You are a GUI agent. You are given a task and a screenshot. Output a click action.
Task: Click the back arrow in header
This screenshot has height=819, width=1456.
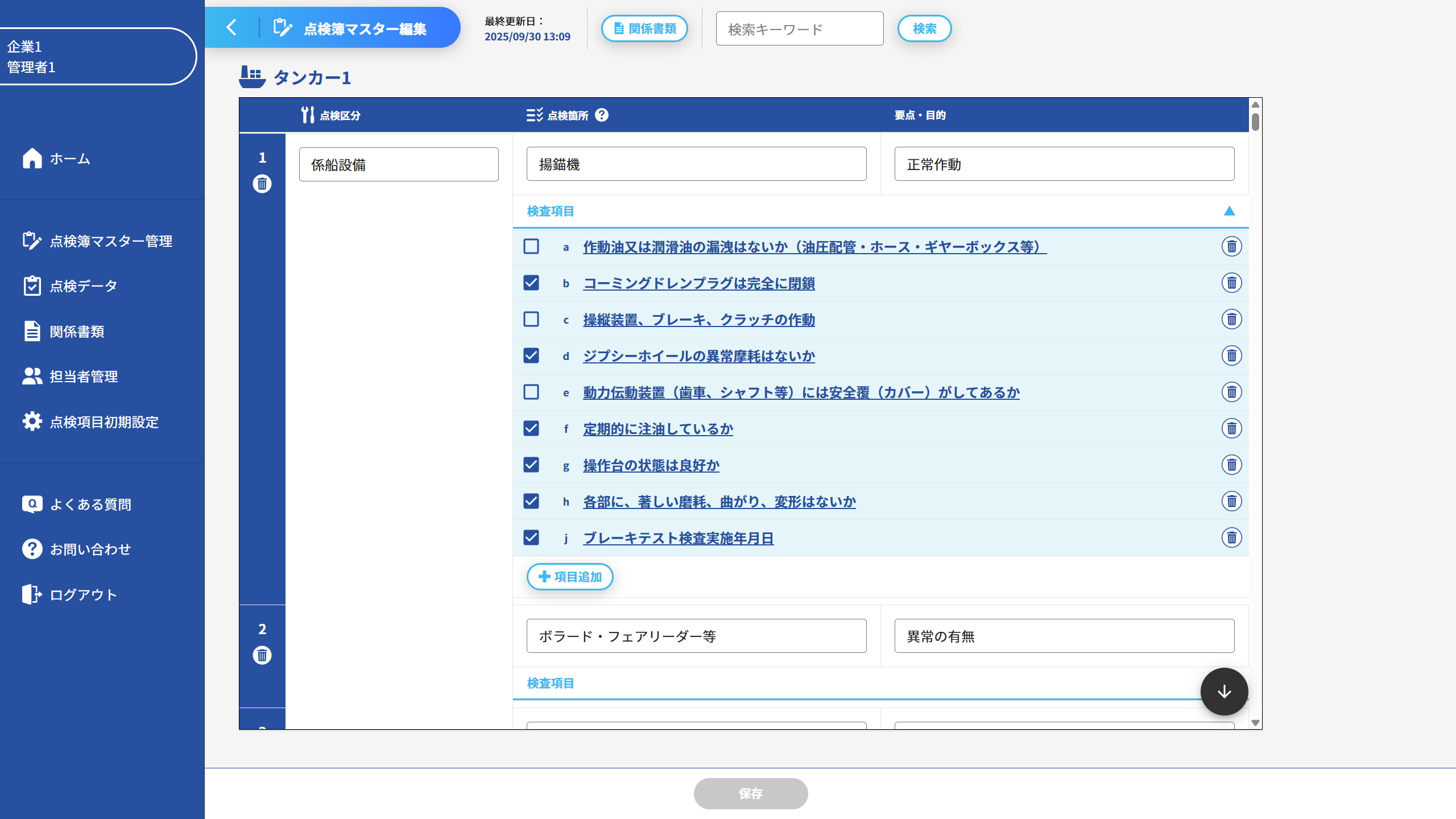tap(231, 27)
